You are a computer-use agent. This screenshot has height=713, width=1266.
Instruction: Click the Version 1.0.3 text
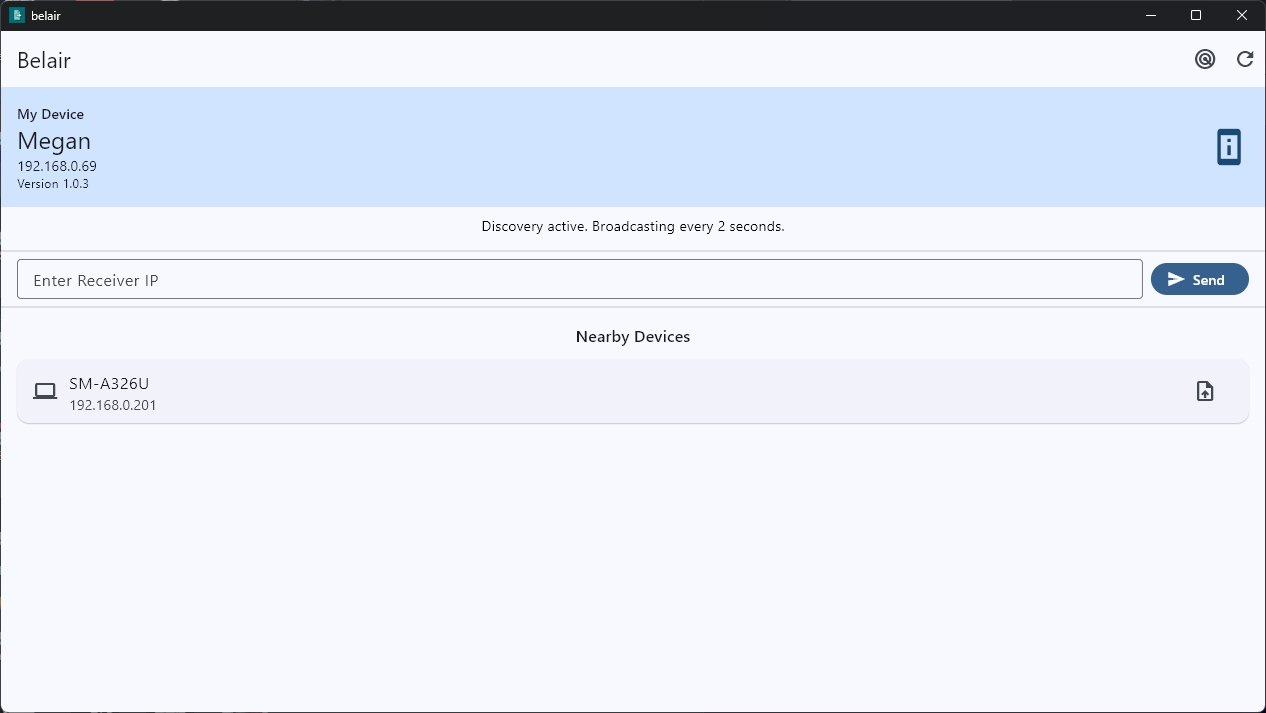(x=53, y=184)
